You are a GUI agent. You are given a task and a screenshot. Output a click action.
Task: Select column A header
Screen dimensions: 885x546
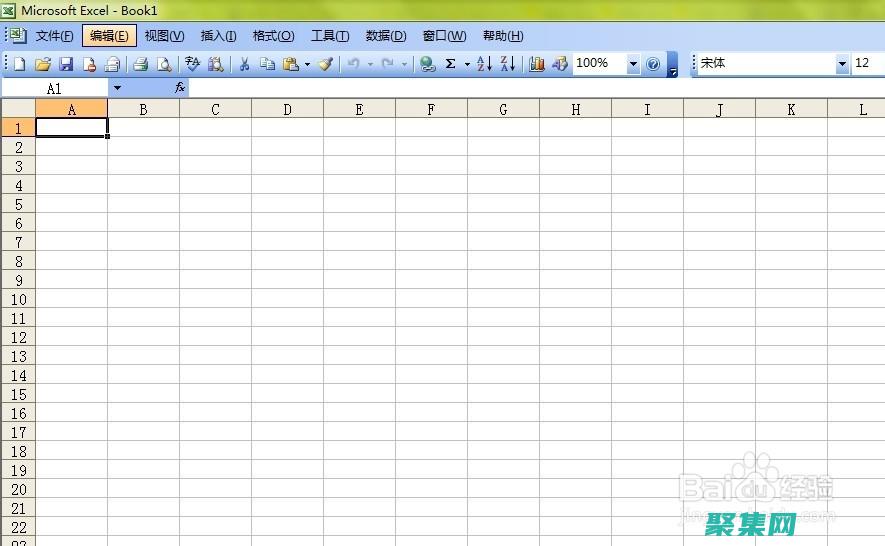[72, 109]
